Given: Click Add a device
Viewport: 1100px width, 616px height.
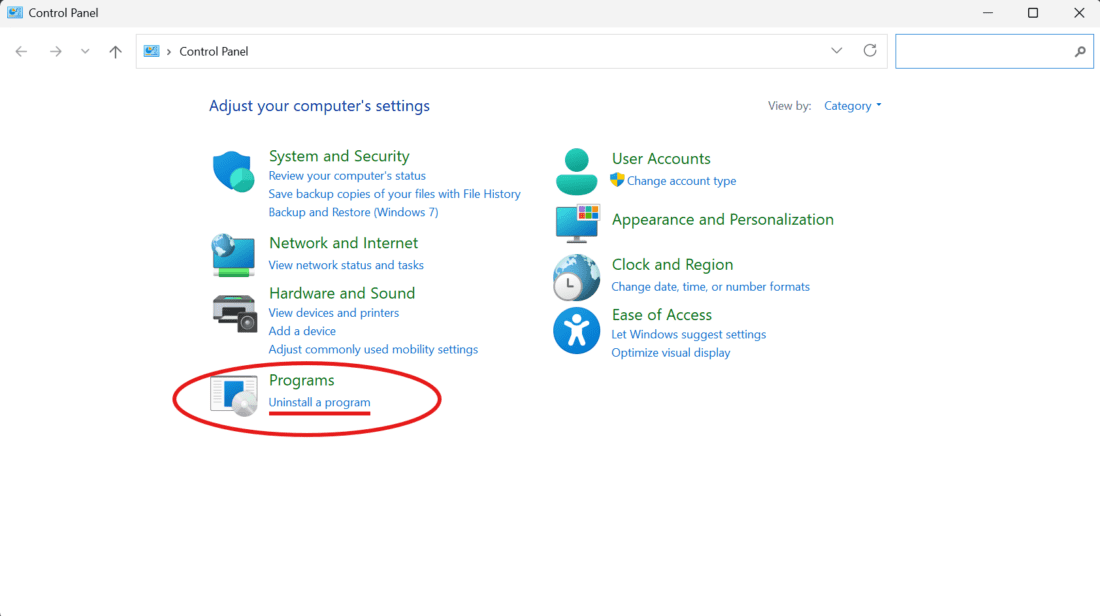Looking at the screenshot, I should (x=302, y=331).
